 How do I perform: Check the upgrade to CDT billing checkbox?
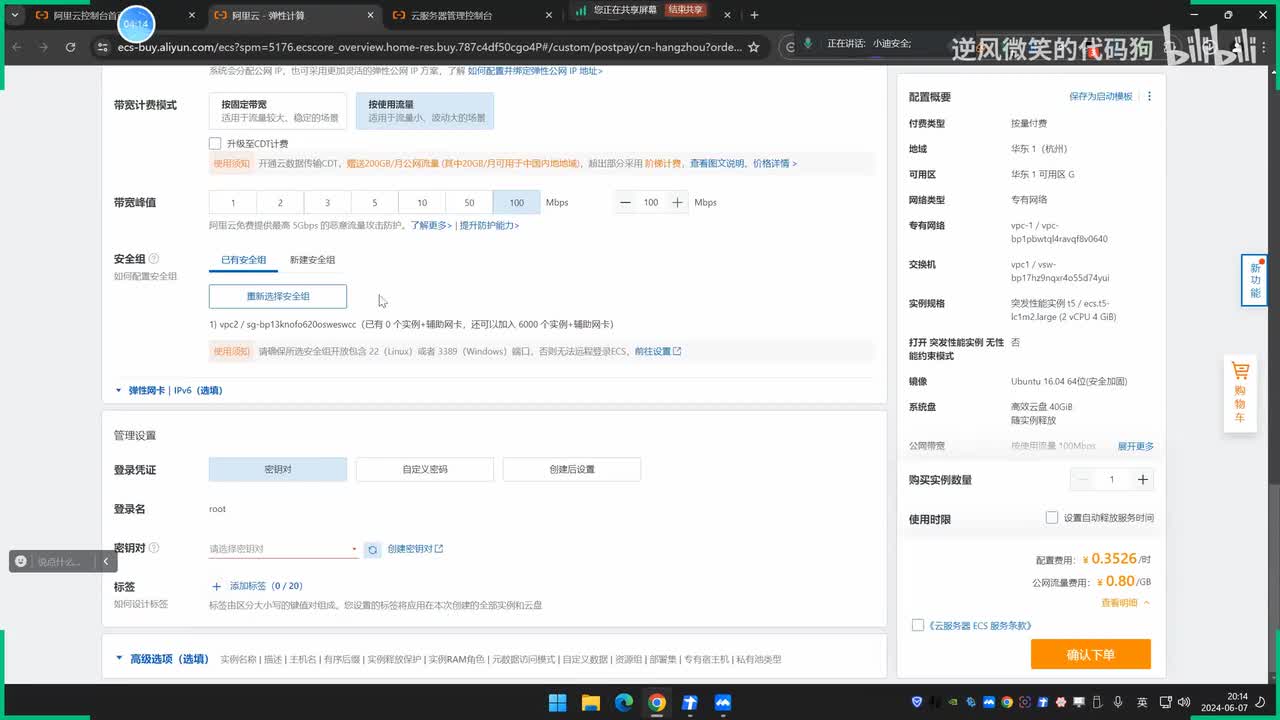point(215,143)
